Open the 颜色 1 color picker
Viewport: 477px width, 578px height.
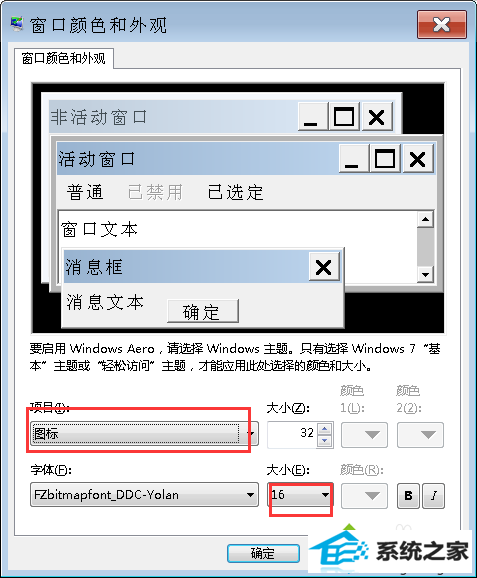(364, 435)
